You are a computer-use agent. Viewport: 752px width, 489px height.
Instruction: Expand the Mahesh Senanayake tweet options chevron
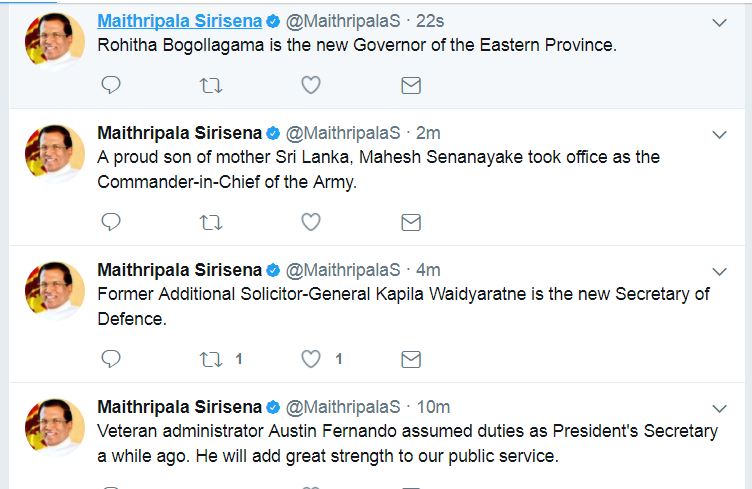(718, 134)
